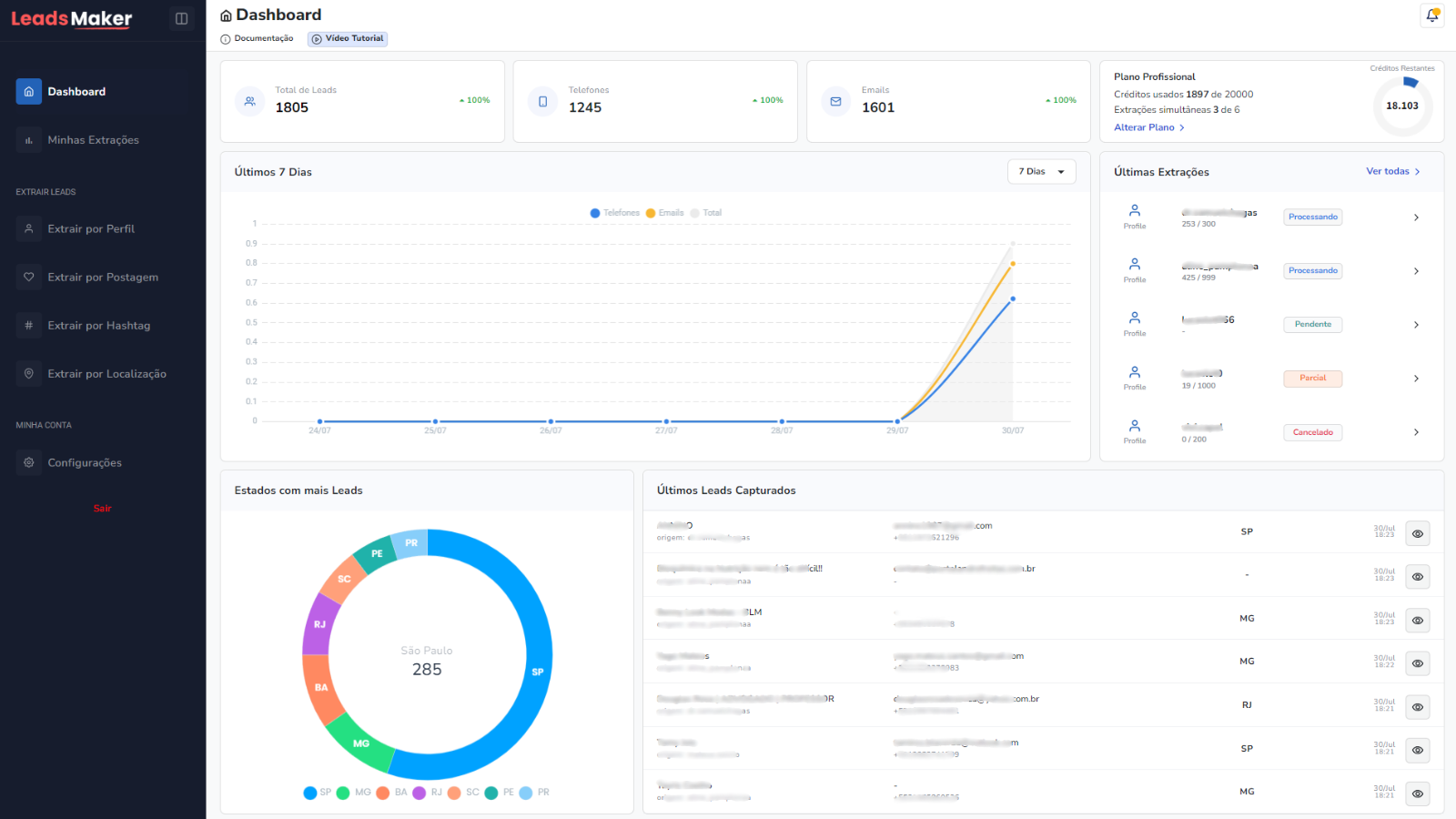Expand the Pendente extraction row chevron

[x=1416, y=325]
